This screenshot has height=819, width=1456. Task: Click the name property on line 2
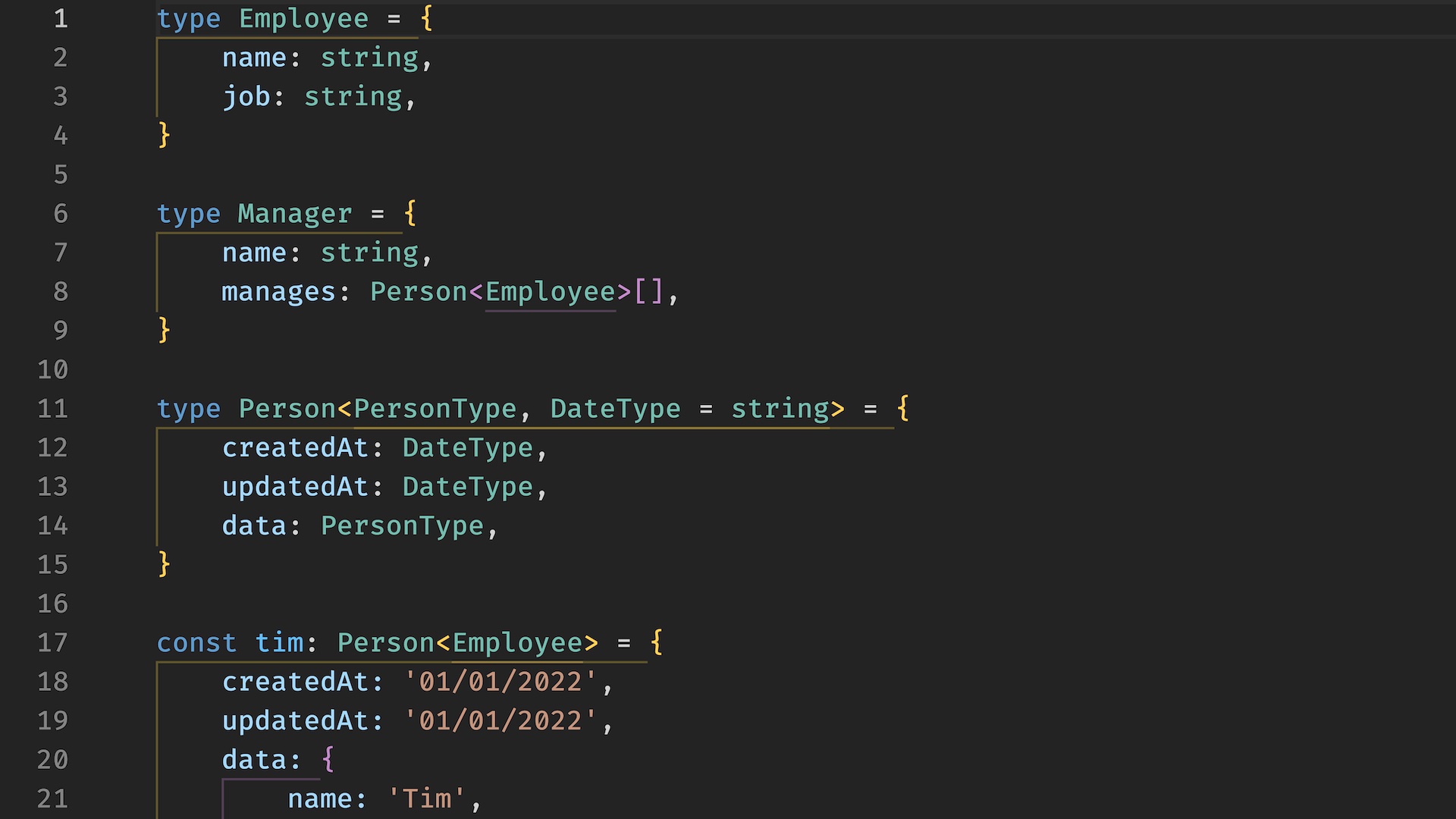(256, 57)
